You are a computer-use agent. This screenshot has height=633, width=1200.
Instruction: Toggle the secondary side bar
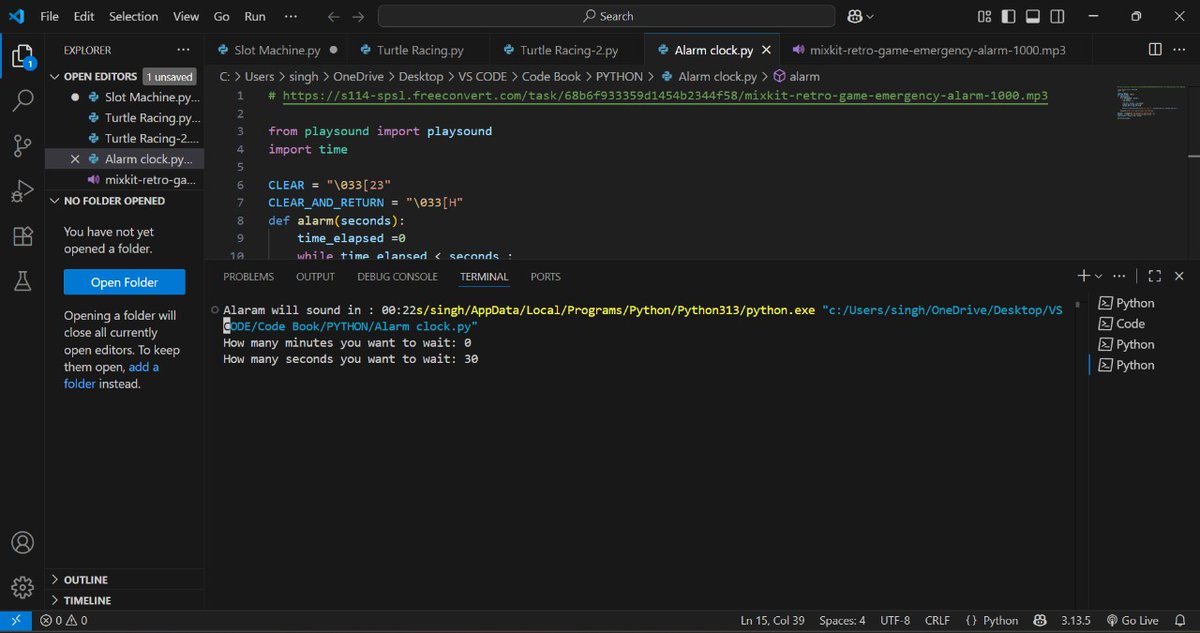(1056, 16)
